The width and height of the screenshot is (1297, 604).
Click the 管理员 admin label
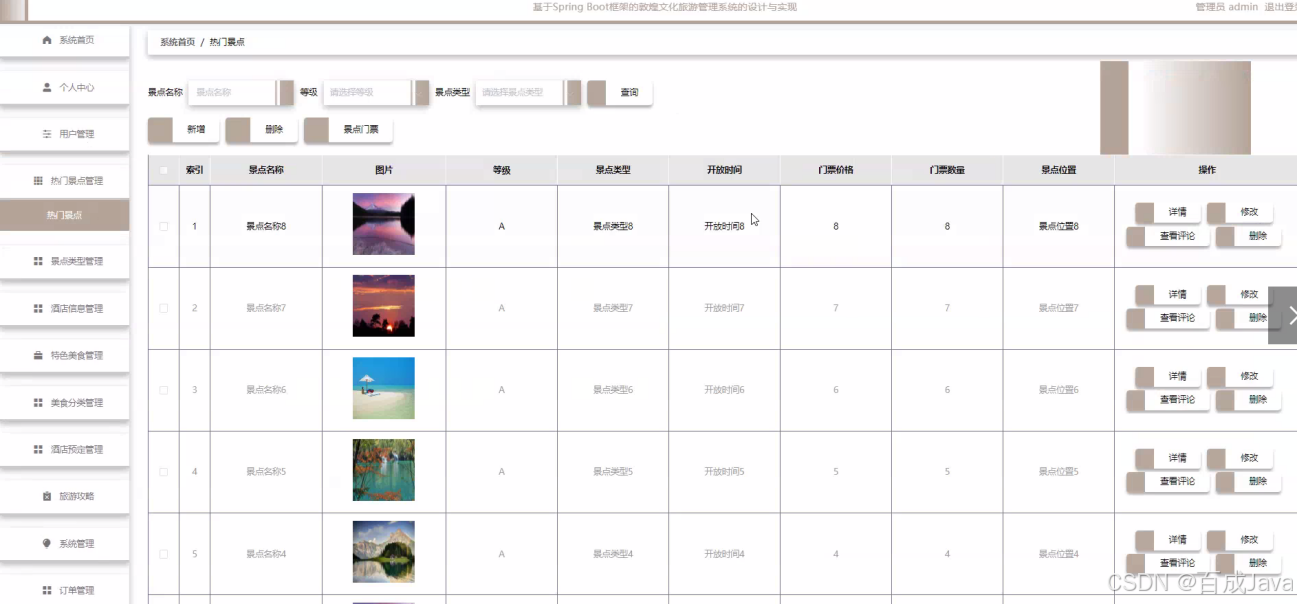point(1226,7)
